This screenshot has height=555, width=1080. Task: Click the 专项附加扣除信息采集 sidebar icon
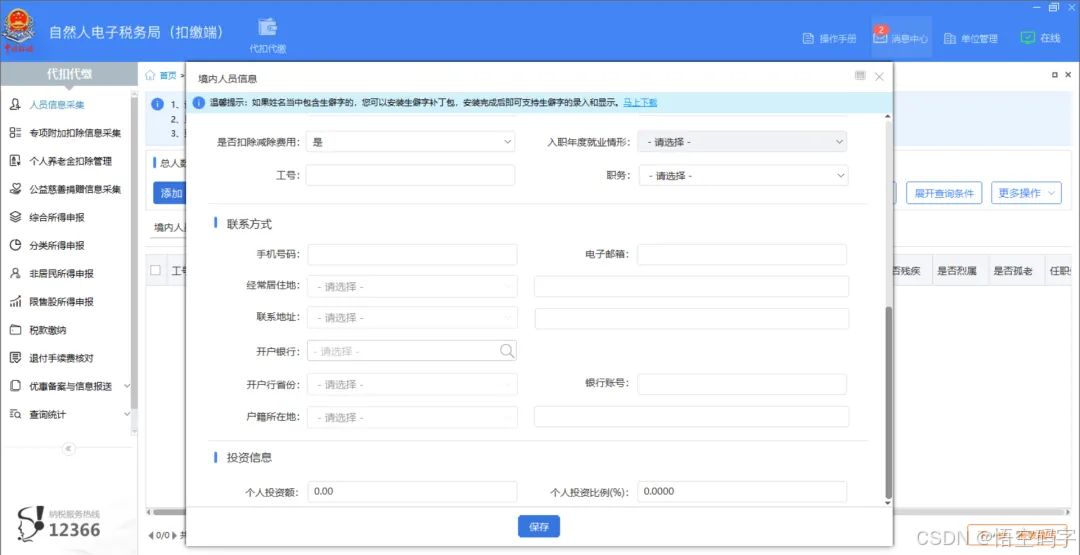click(15, 133)
